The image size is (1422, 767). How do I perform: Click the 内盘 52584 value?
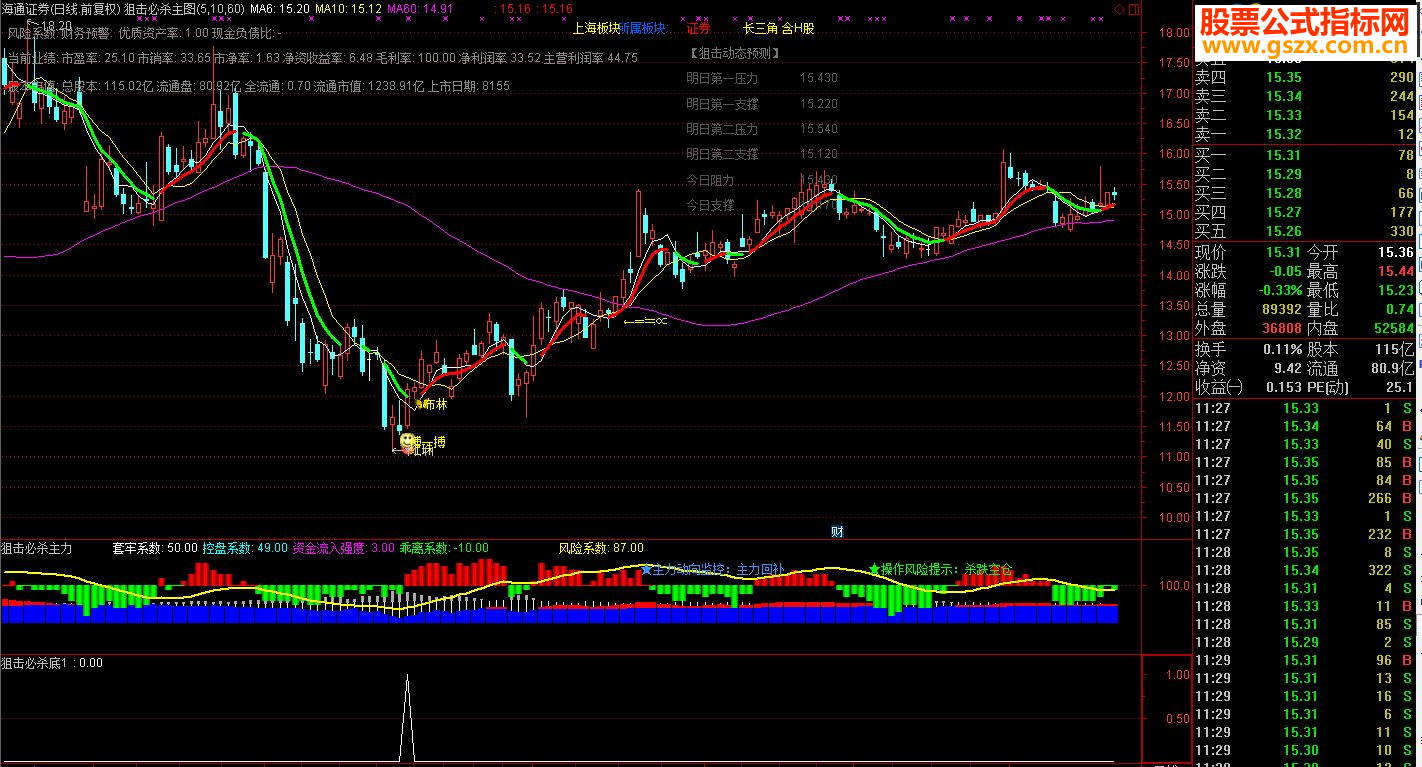pos(1394,328)
